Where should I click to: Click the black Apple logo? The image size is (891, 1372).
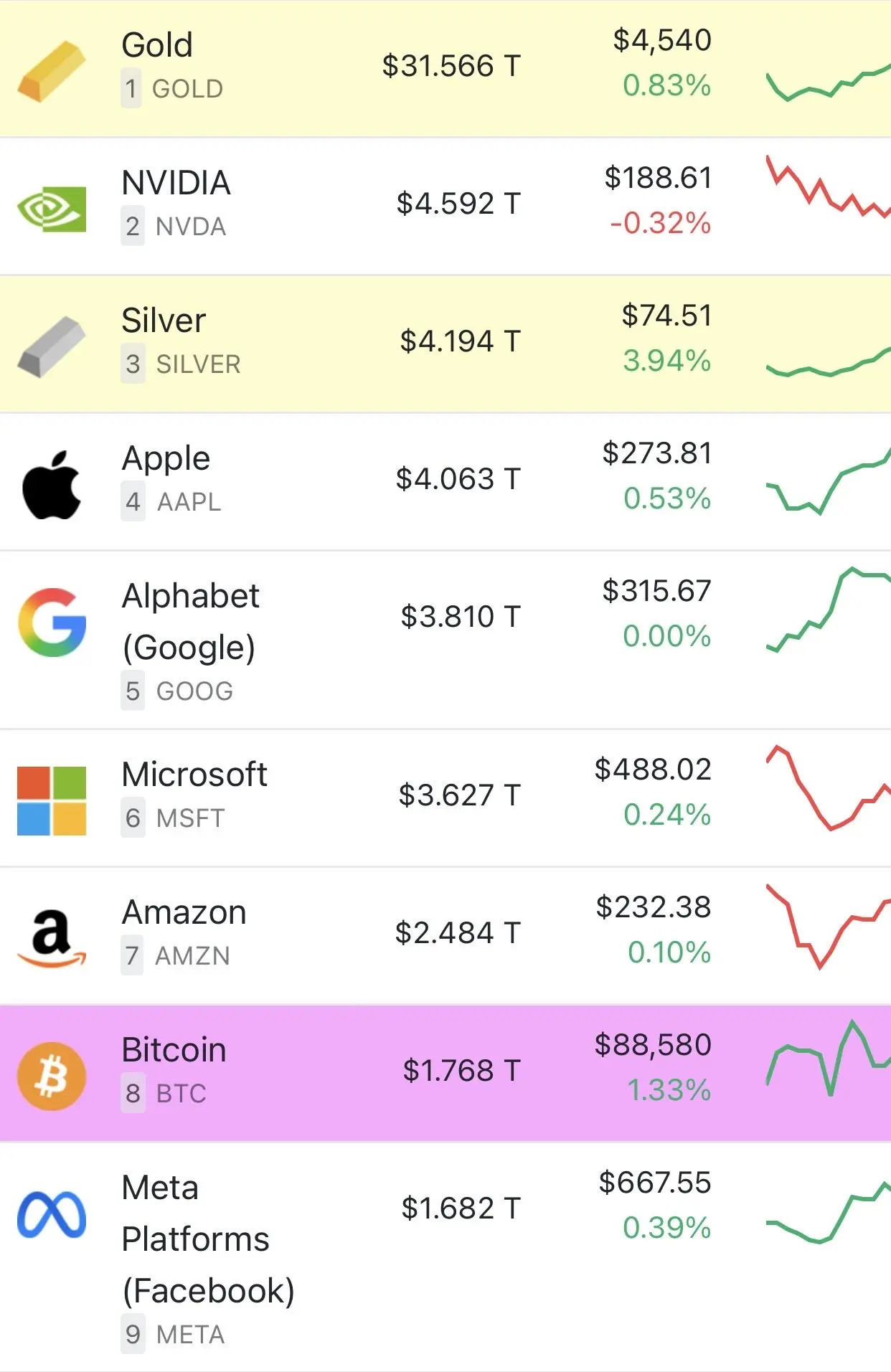point(52,485)
